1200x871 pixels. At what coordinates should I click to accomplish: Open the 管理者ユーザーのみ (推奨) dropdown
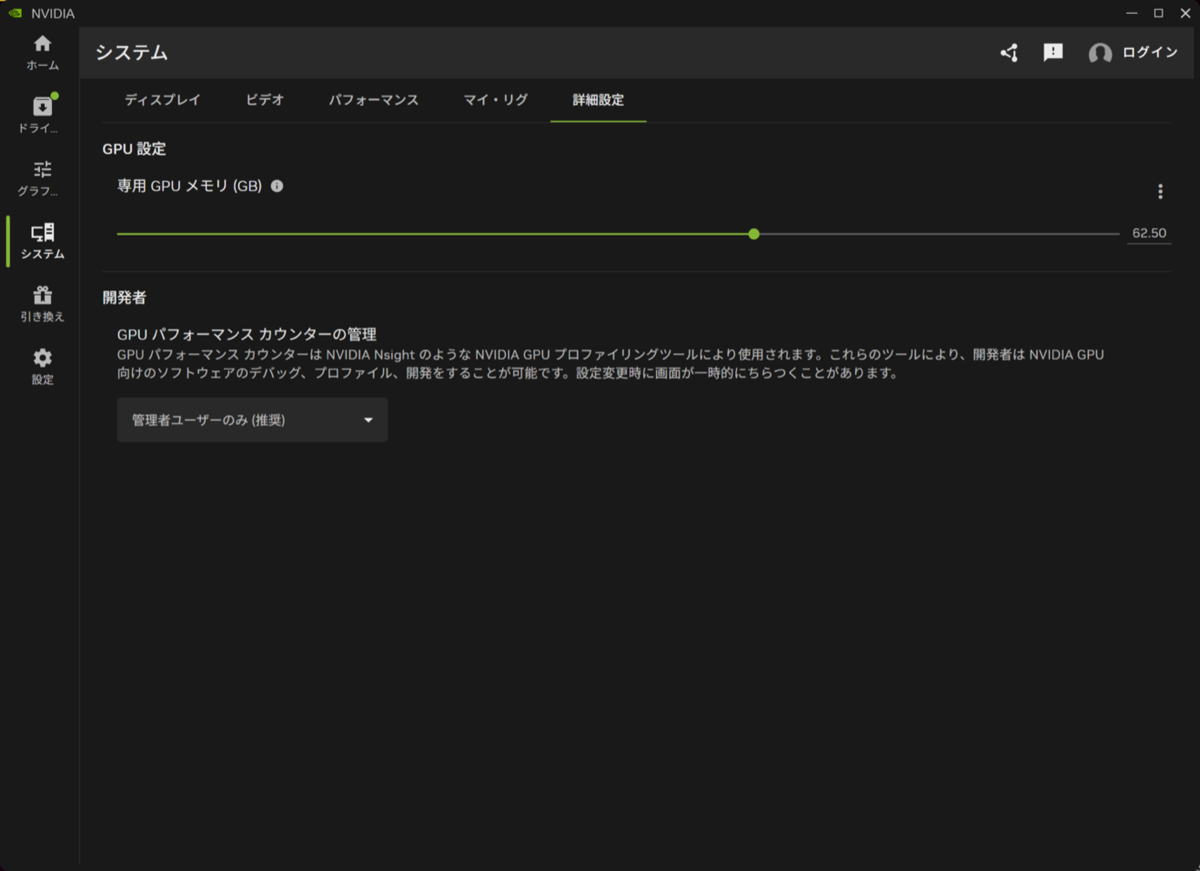click(x=252, y=420)
